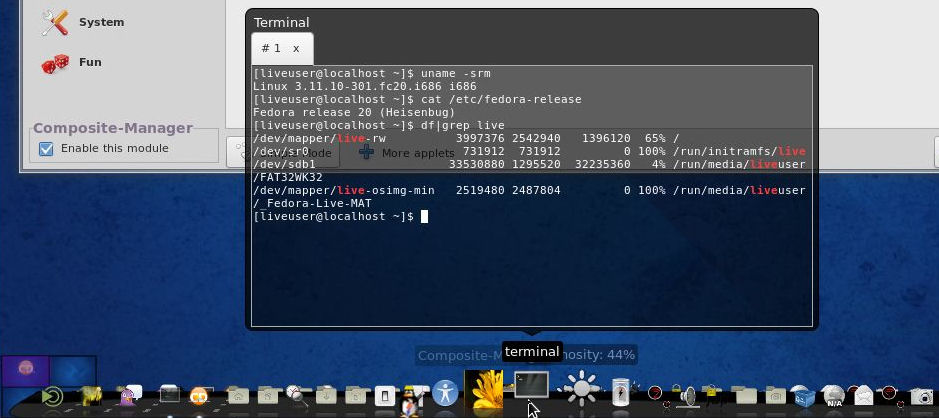The image size is (939, 418).
Task: Toggle Enable this module checkbox
Action: tap(46, 149)
